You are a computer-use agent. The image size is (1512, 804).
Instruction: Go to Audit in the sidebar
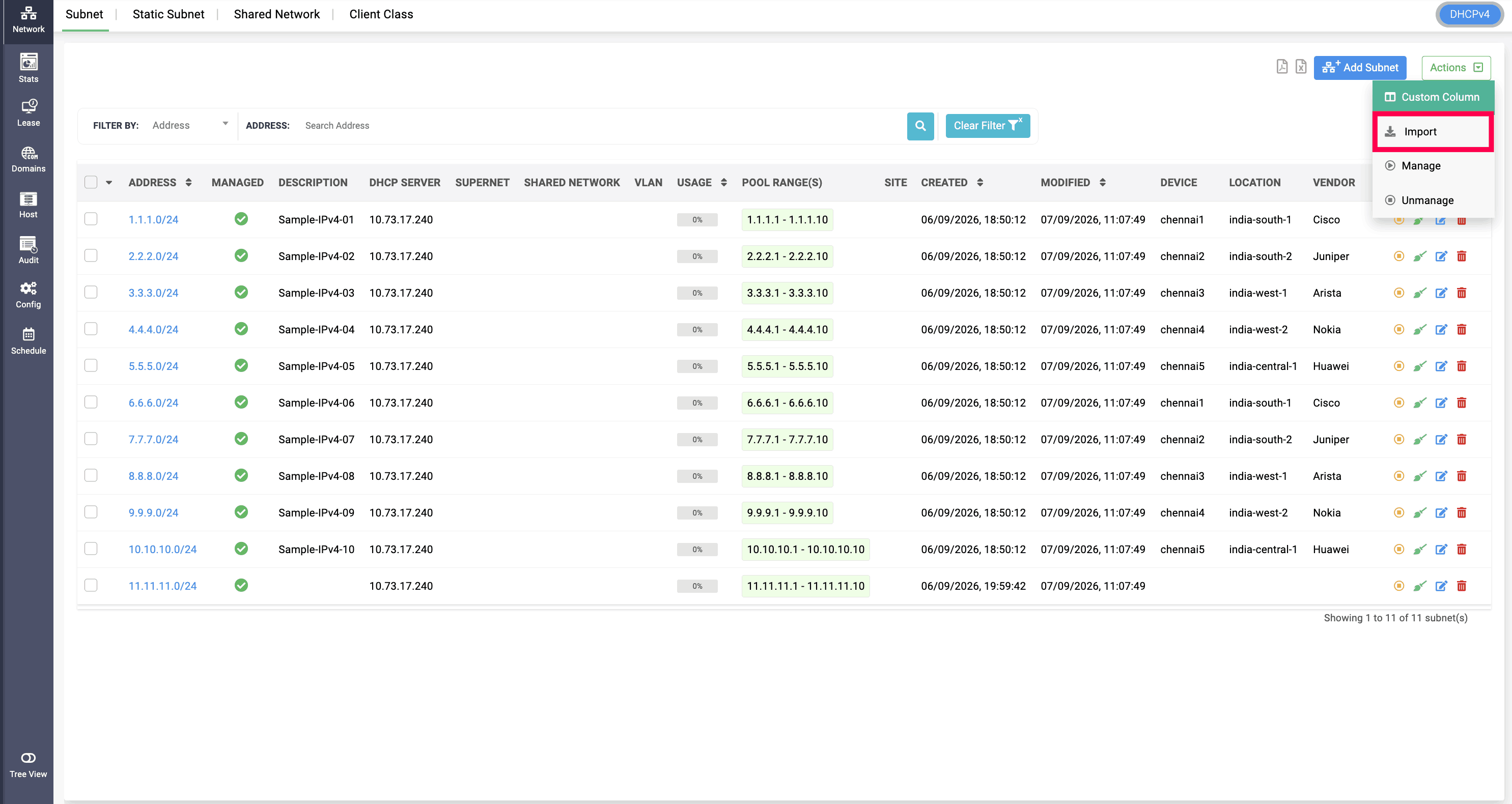pos(28,250)
